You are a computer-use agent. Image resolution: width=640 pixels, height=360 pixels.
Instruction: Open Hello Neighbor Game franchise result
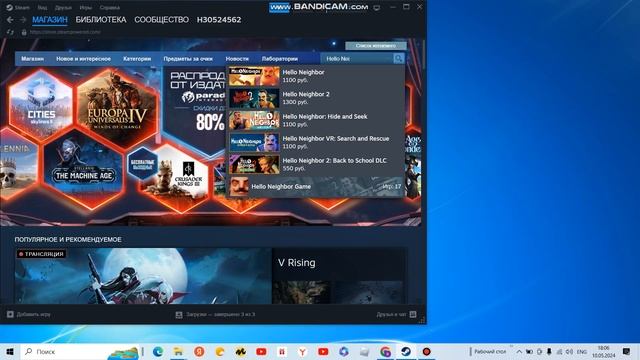point(316,187)
